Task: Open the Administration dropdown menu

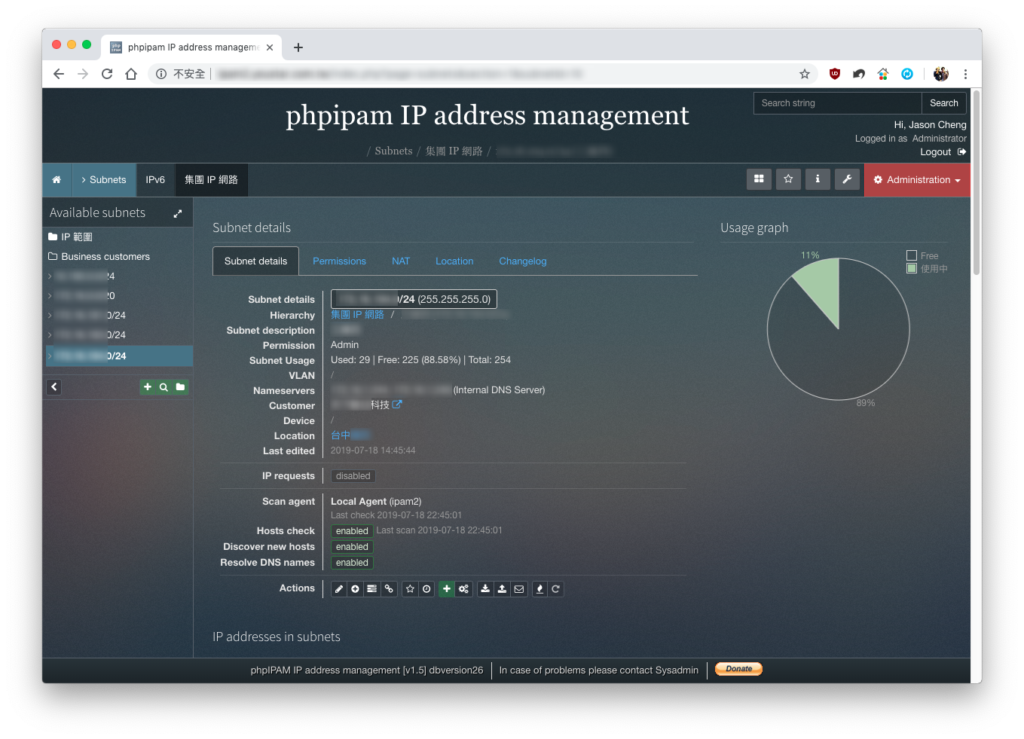Action: coord(917,180)
